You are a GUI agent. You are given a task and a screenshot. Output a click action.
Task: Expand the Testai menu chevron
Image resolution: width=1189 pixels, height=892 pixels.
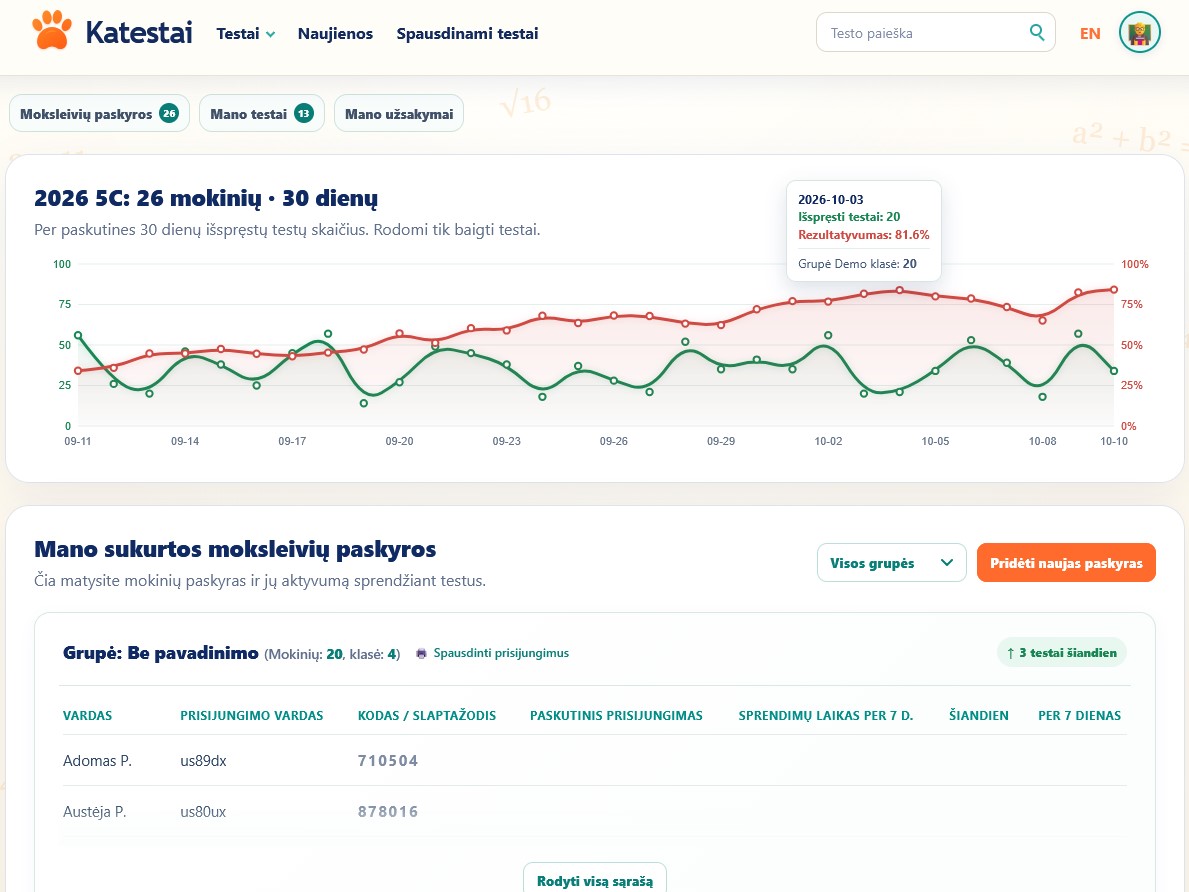271,34
